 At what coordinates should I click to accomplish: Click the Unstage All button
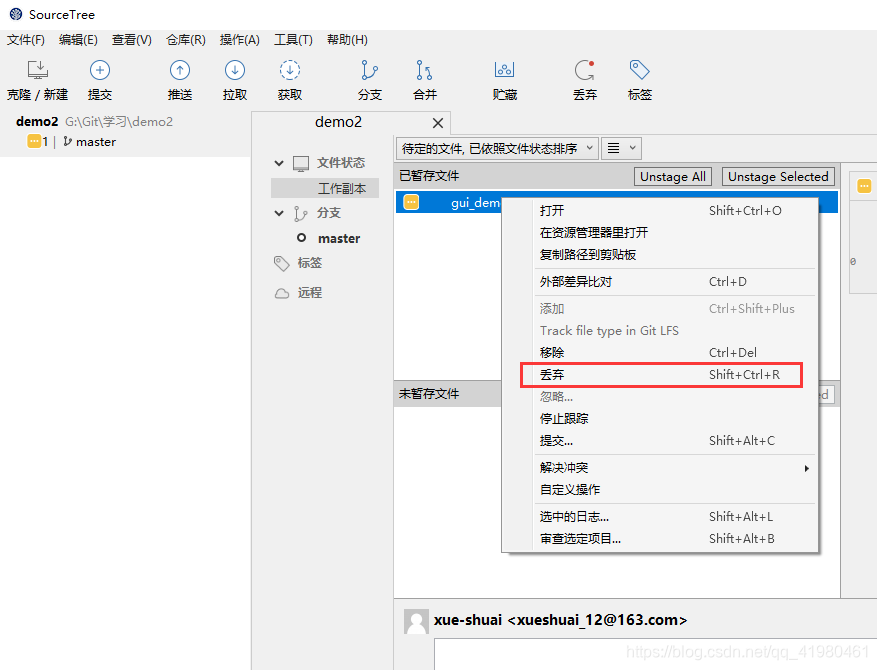click(673, 177)
